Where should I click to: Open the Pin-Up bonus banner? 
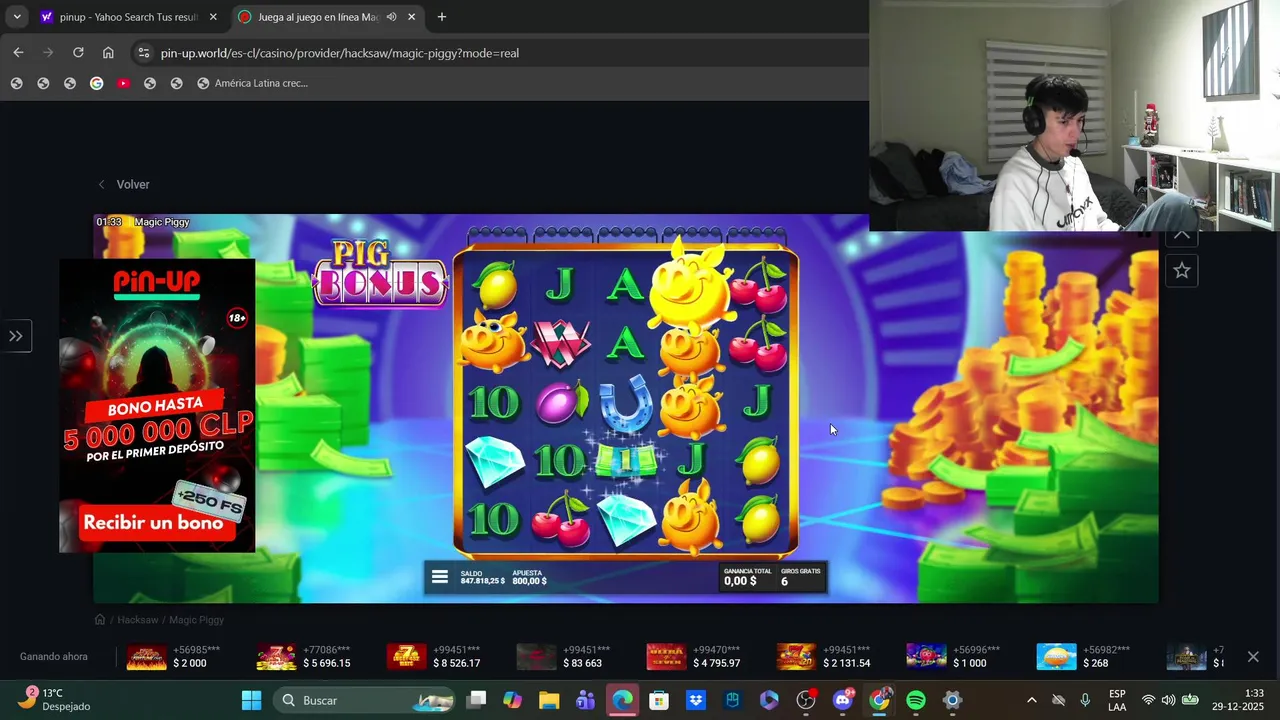[x=157, y=405]
